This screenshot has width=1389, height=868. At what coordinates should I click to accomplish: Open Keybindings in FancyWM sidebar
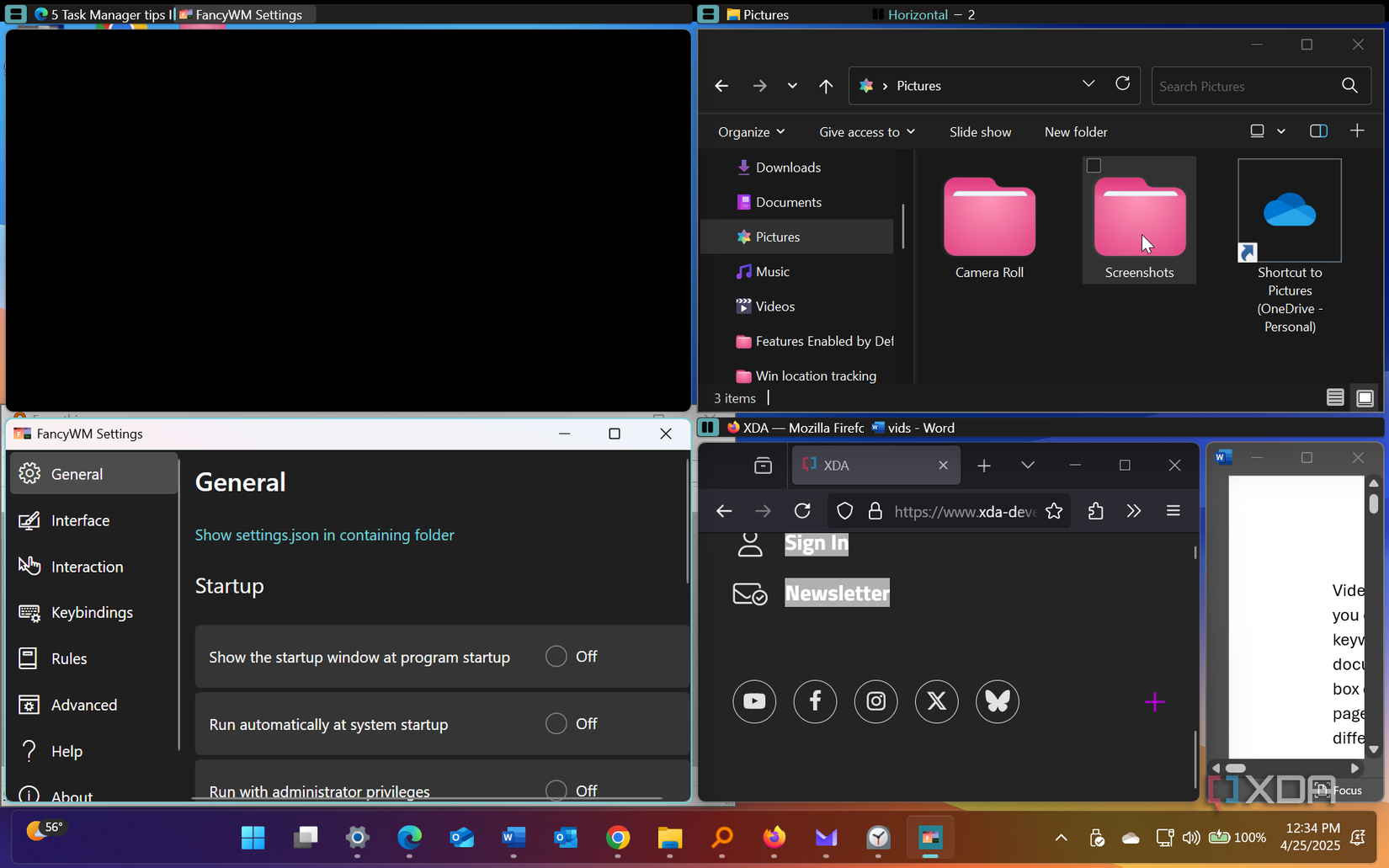click(92, 612)
